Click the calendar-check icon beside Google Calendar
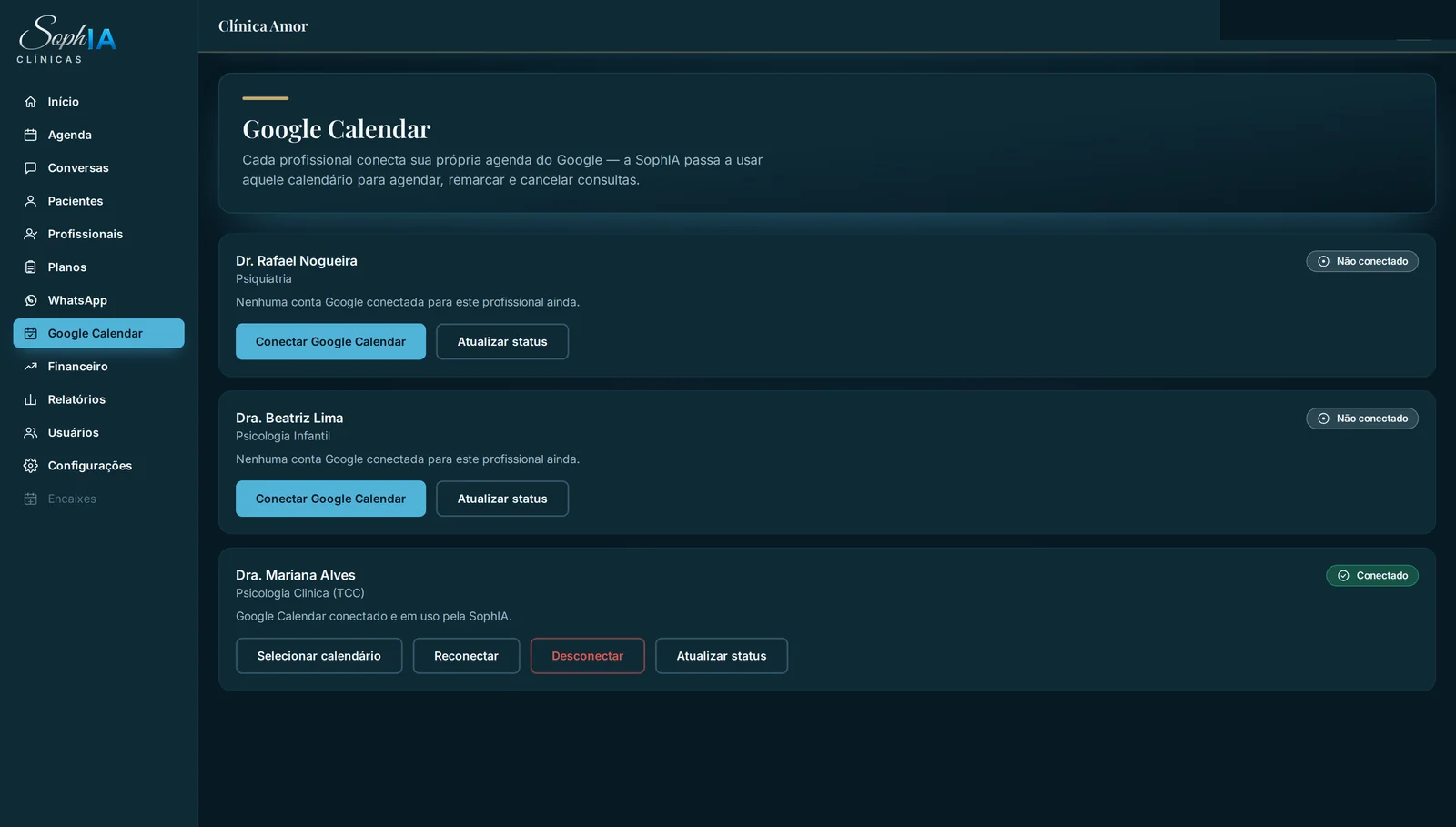Viewport: 1456px width, 827px height. click(31, 334)
